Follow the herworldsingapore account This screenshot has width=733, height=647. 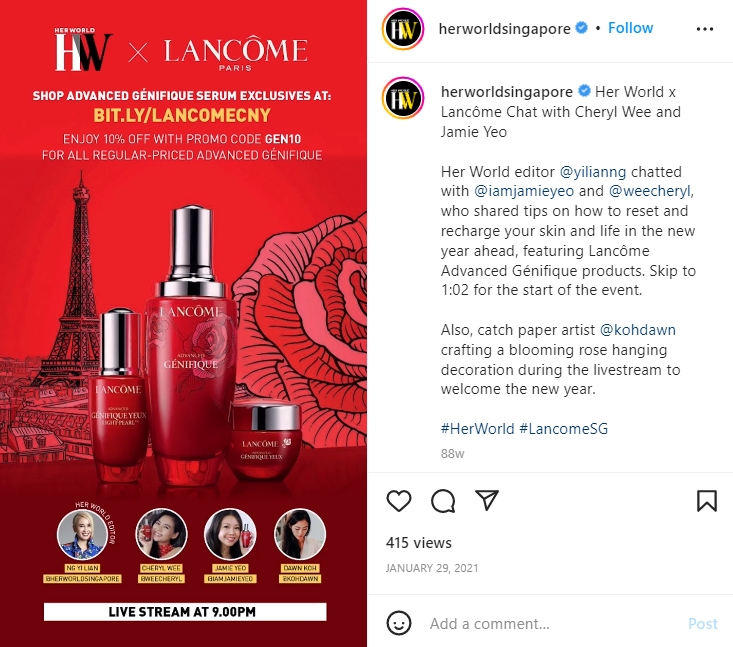pos(630,28)
